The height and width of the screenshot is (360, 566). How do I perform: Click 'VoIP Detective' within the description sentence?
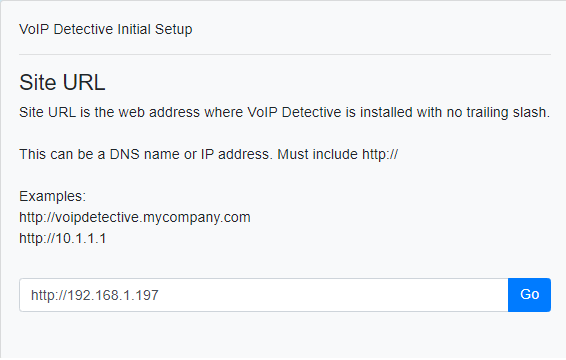(x=294, y=112)
